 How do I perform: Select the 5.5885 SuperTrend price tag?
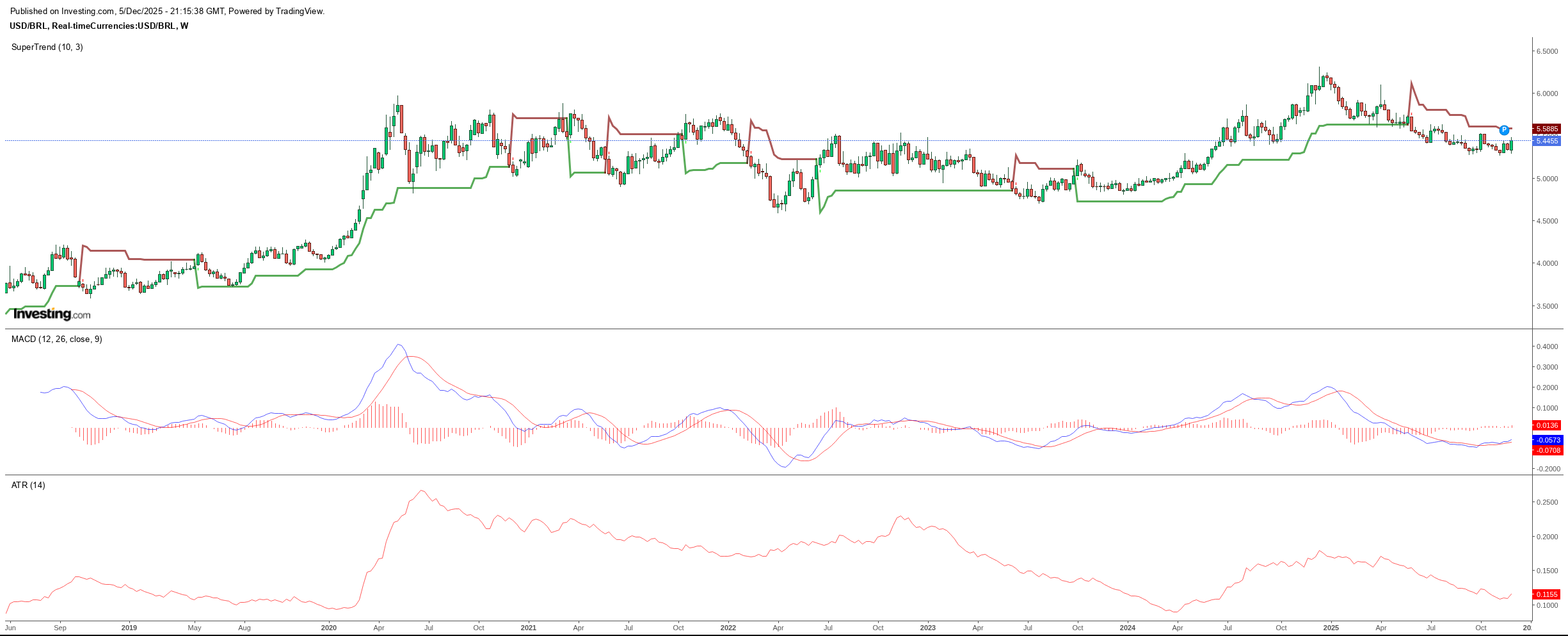(x=1547, y=129)
